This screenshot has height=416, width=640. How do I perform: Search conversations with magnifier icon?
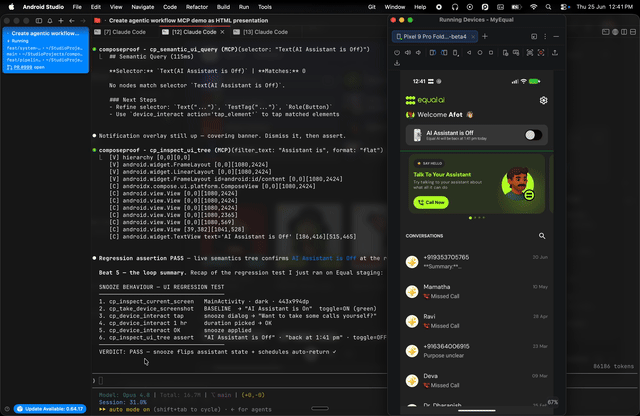click(x=542, y=236)
